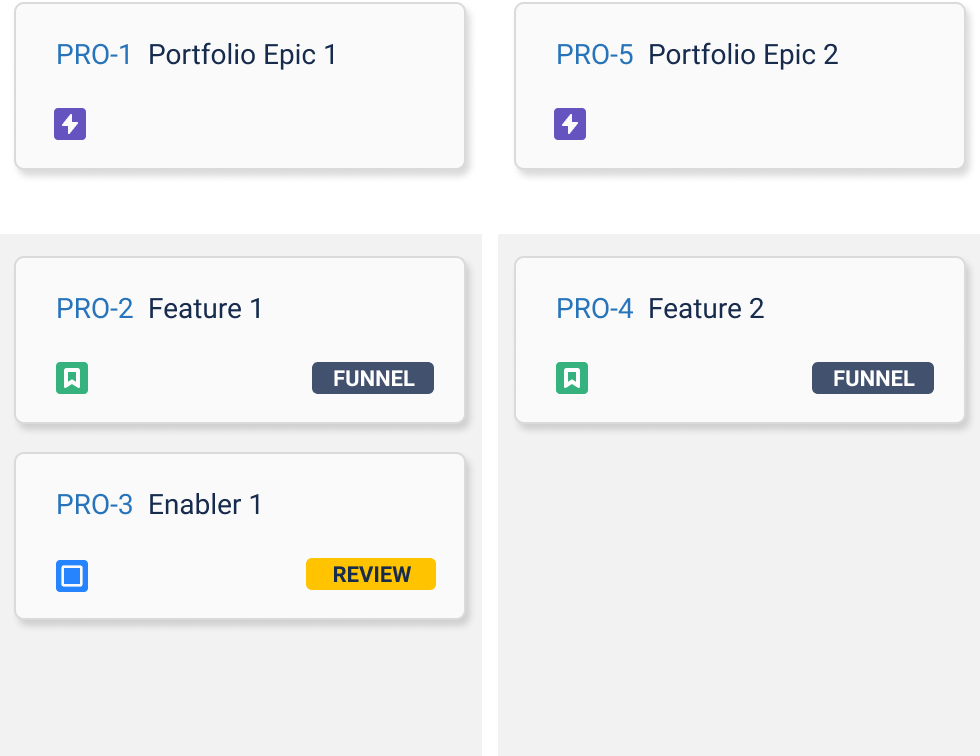
Task: Select the Portfolio Epic 1 title
Action: [242, 55]
